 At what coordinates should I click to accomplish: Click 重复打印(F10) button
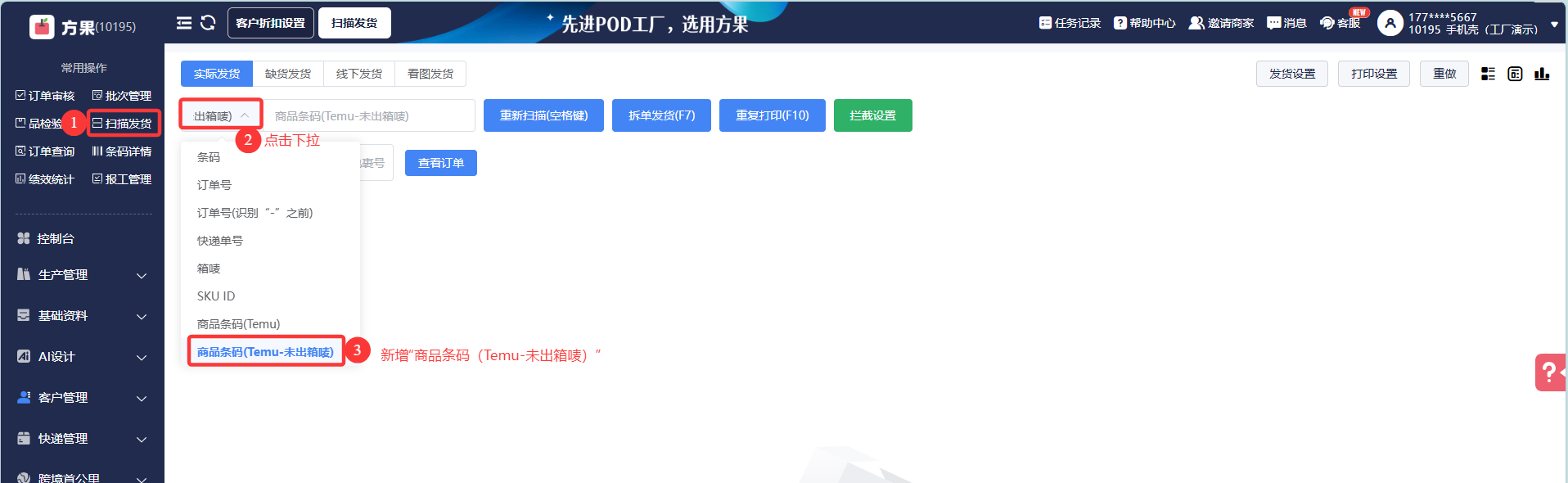[x=773, y=115]
